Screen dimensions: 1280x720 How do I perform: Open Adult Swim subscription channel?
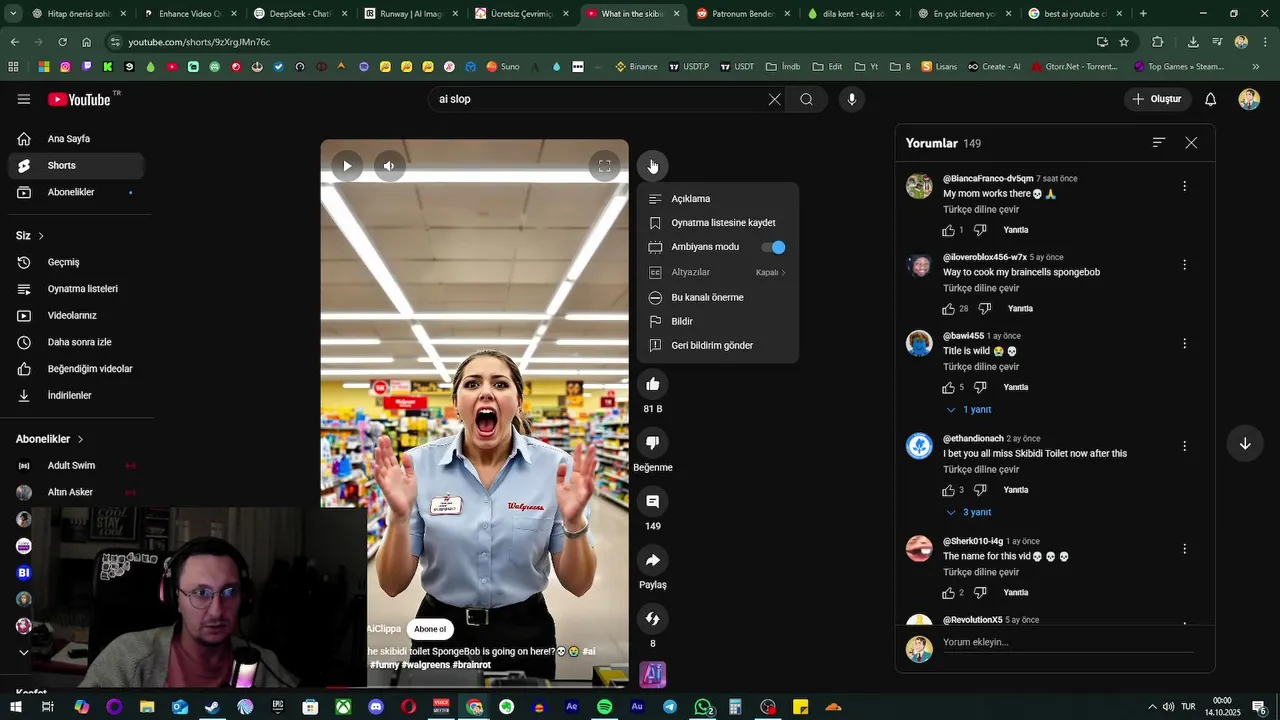[76, 466]
